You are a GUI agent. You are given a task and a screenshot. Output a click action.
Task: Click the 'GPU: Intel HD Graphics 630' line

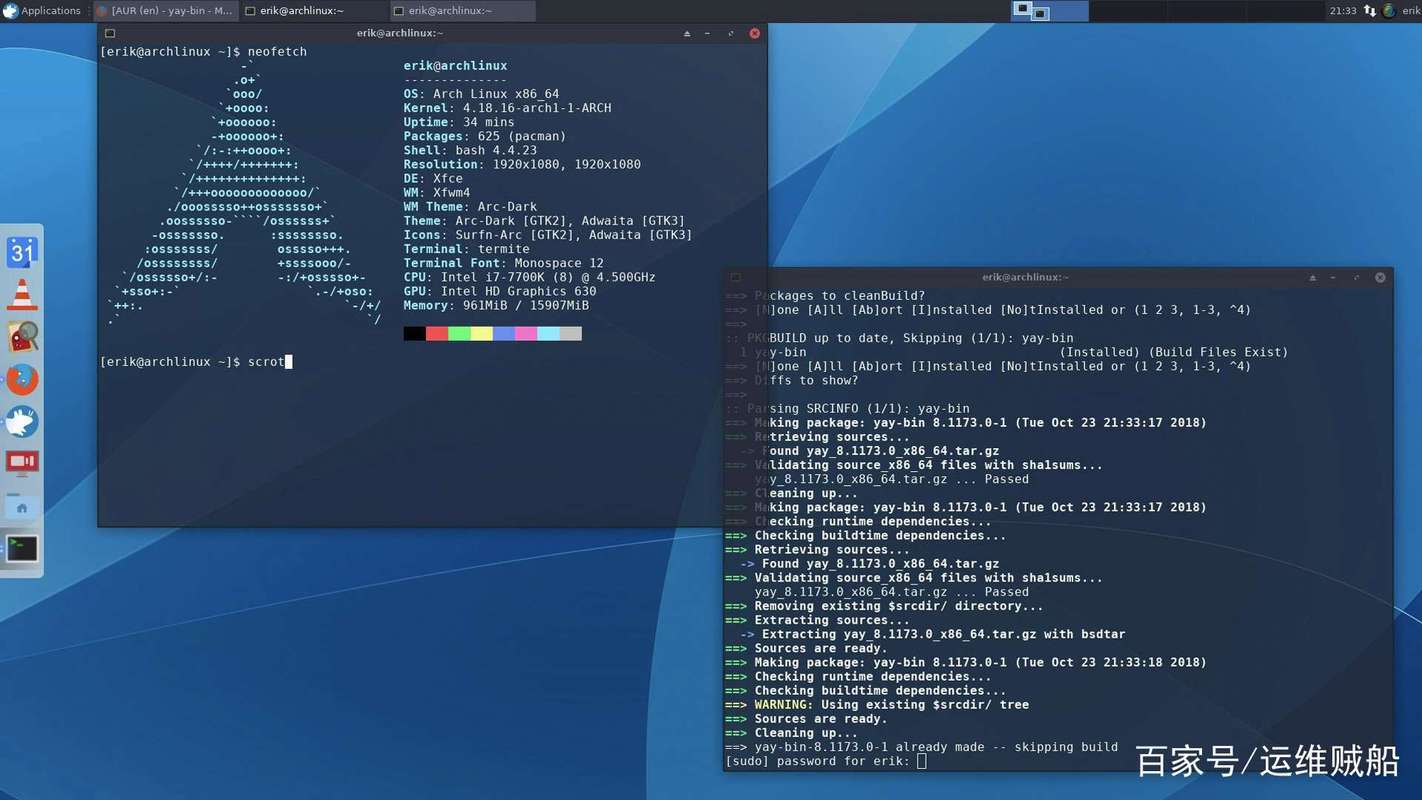(x=500, y=291)
